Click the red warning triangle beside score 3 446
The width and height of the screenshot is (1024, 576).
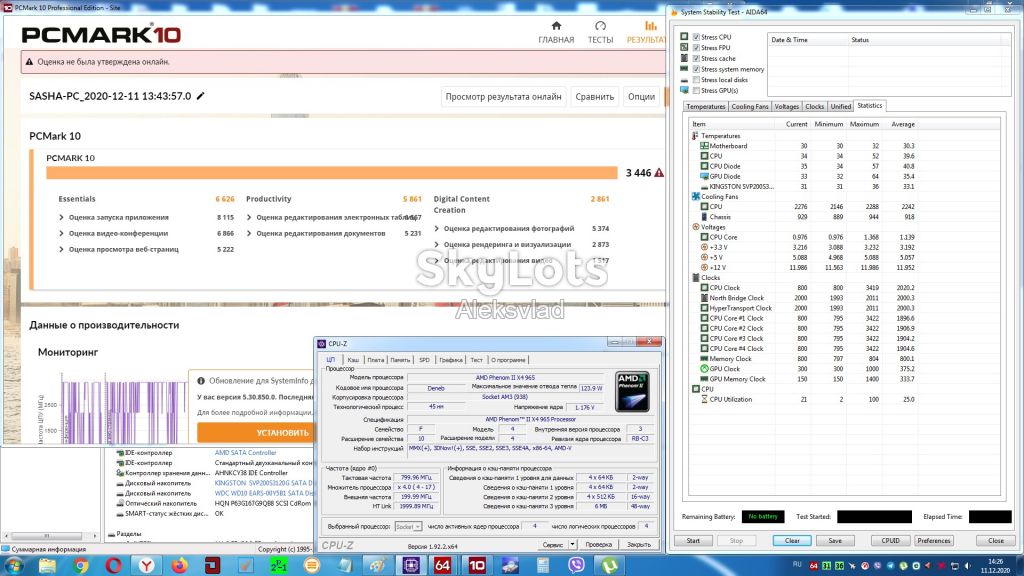pyautogui.click(x=659, y=173)
